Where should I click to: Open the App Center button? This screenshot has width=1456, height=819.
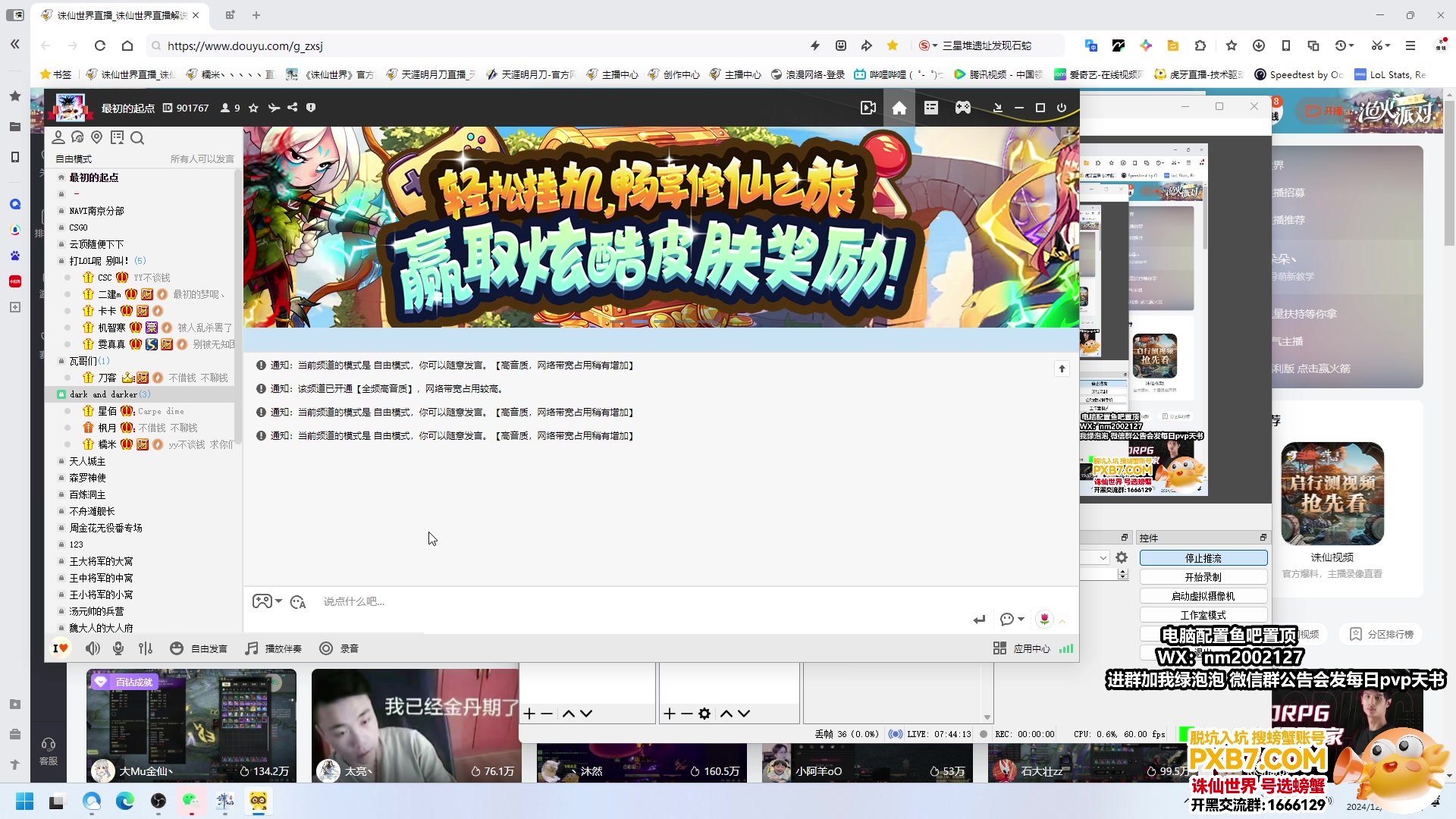pyautogui.click(x=1021, y=648)
